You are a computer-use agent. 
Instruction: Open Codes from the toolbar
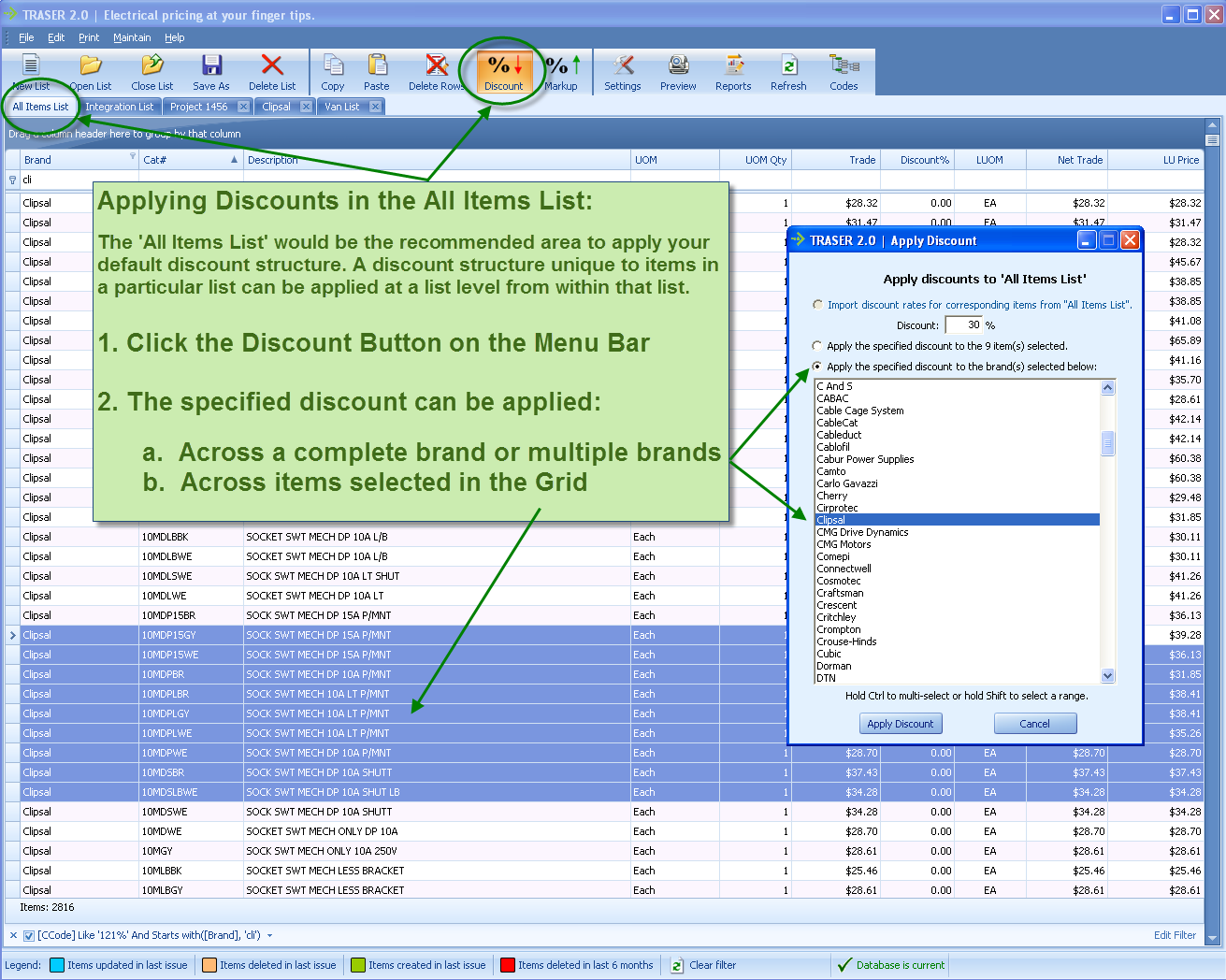point(844,72)
